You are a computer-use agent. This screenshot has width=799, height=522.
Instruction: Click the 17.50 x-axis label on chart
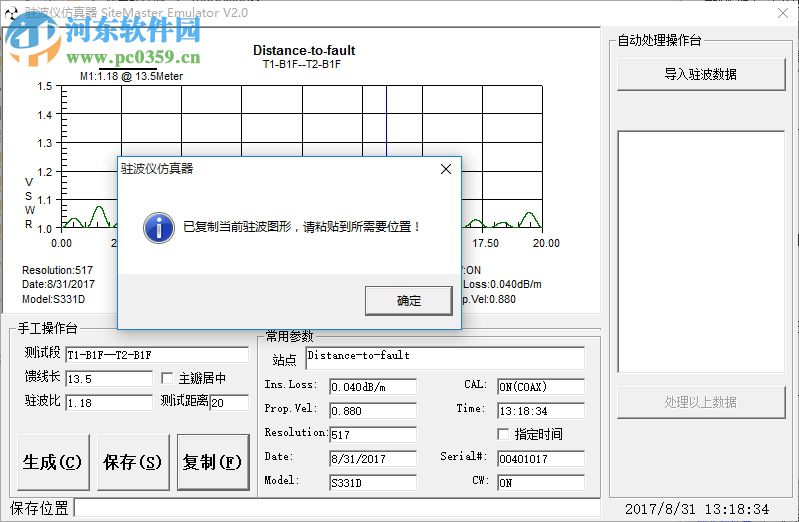[485, 243]
